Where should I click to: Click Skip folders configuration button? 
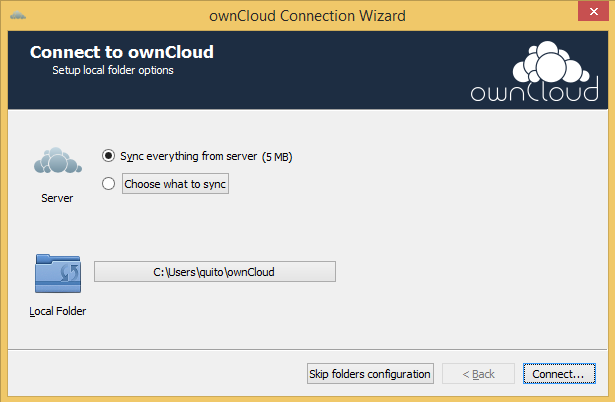370,373
